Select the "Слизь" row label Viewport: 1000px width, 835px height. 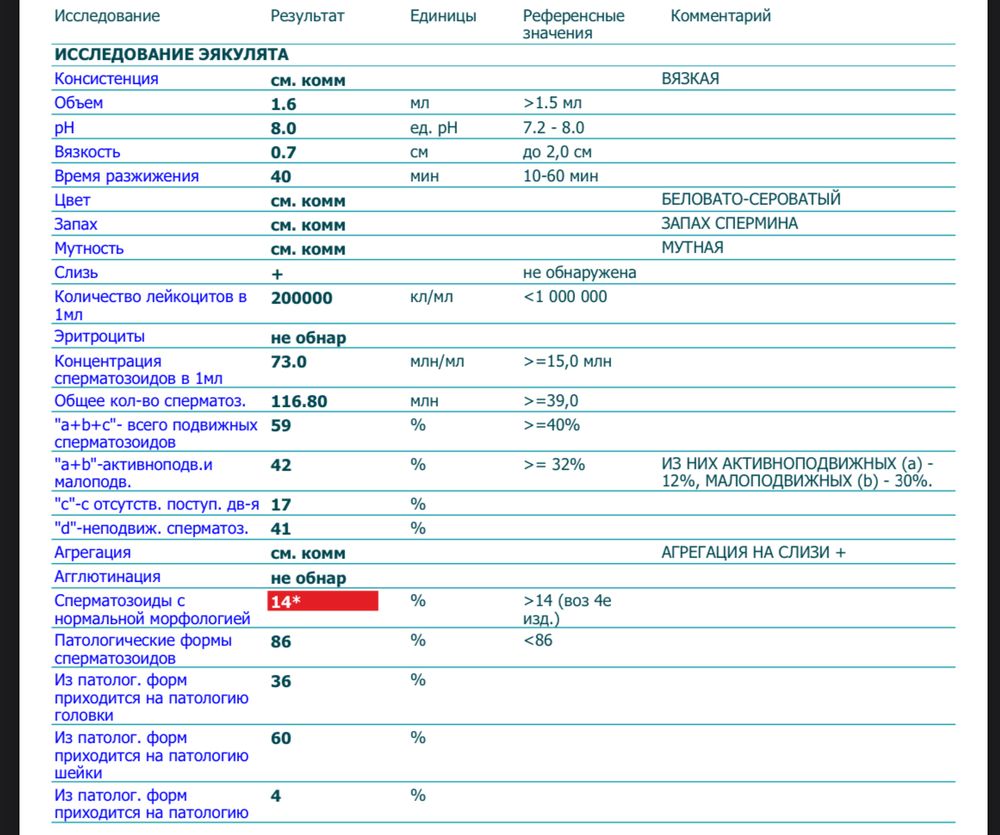pos(76,273)
